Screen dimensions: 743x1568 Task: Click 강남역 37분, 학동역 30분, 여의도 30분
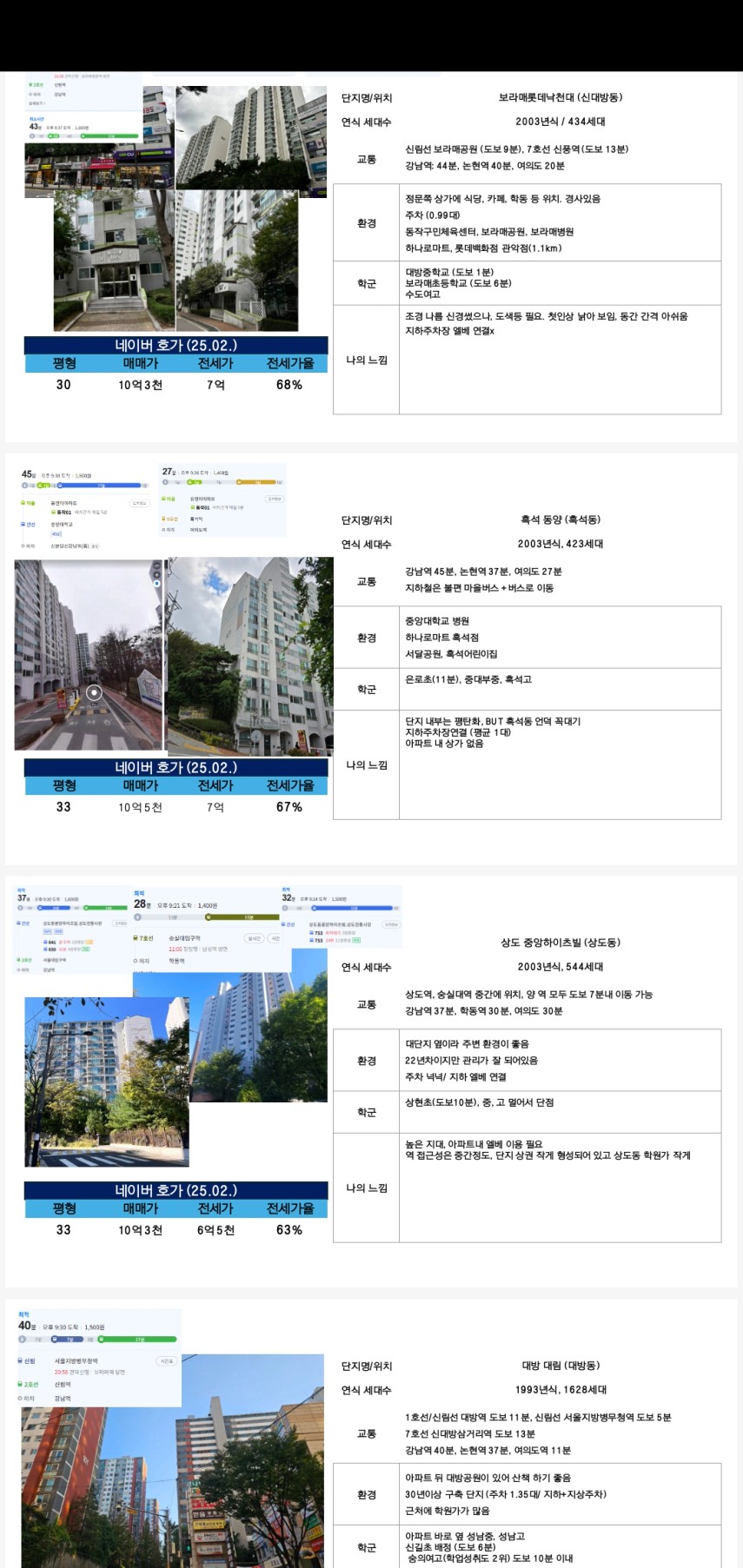pos(484,1011)
